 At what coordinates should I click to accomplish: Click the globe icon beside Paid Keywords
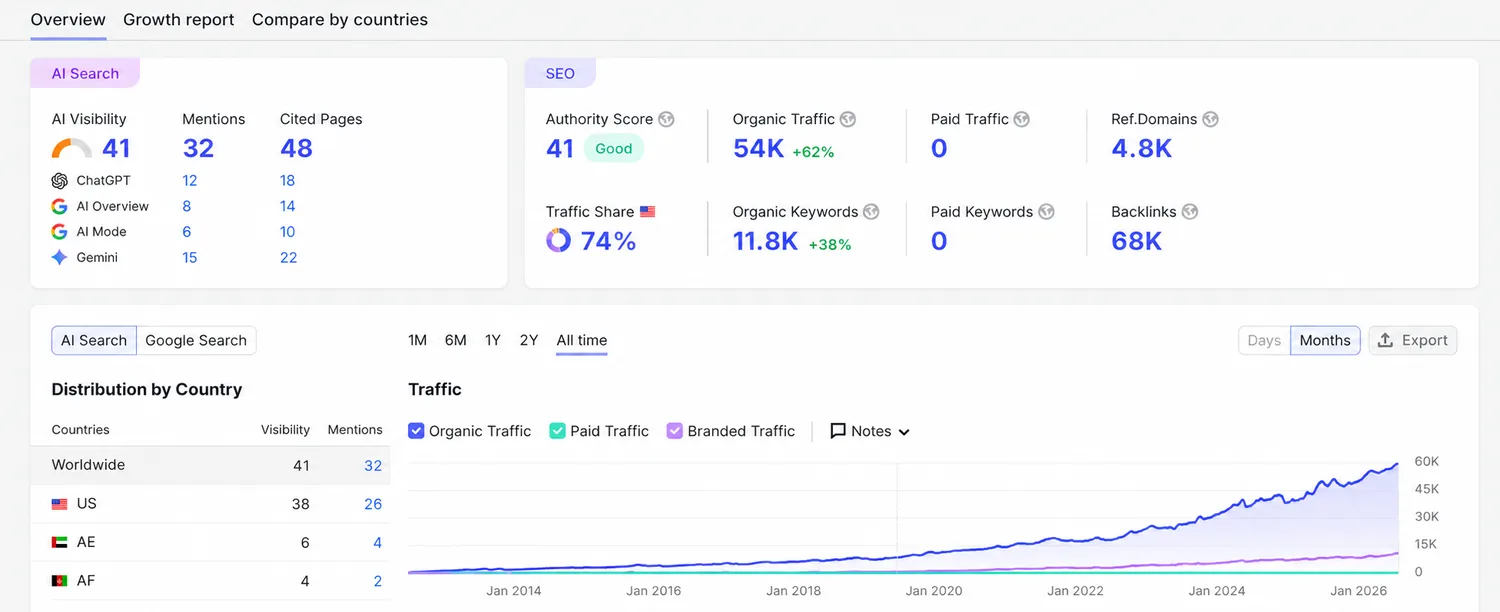[x=1046, y=212]
